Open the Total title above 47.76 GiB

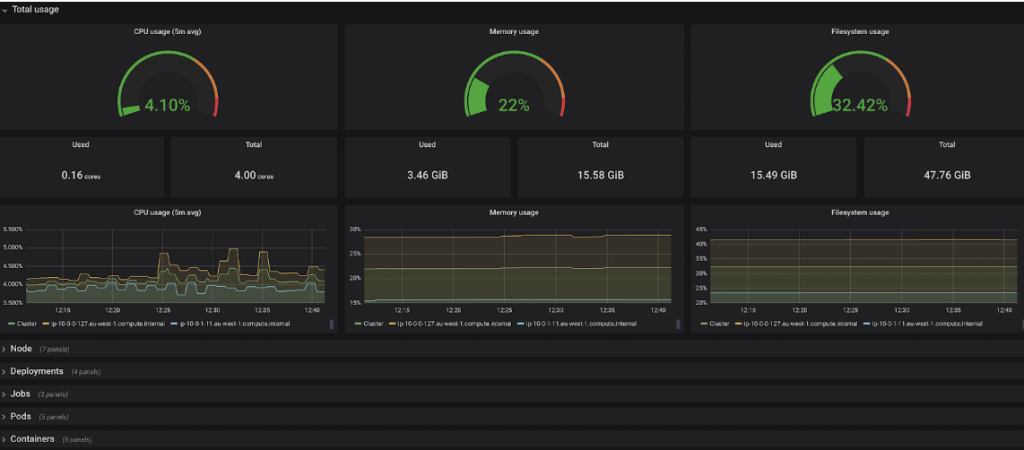point(946,144)
